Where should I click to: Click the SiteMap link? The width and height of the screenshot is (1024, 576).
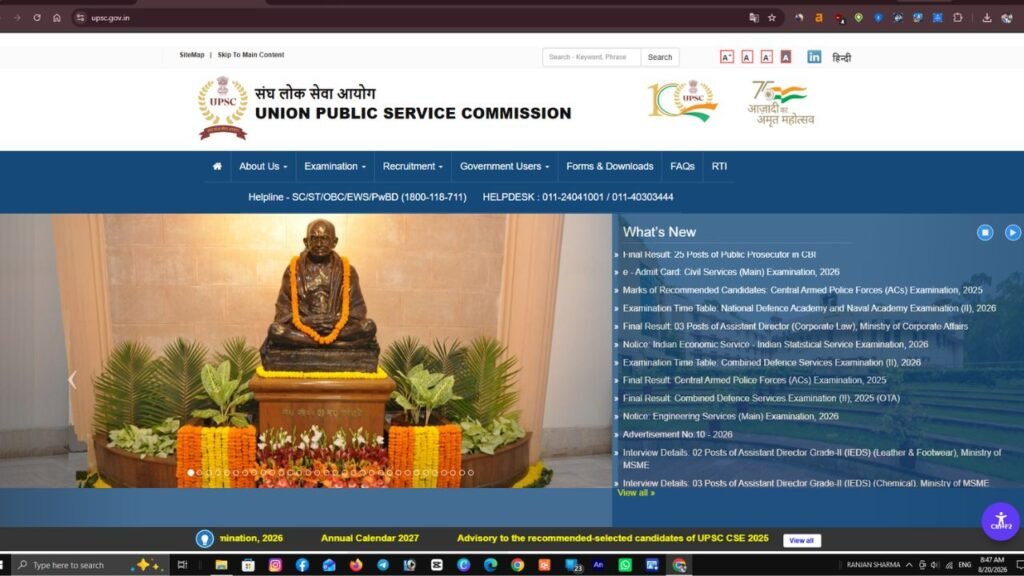coord(192,55)
